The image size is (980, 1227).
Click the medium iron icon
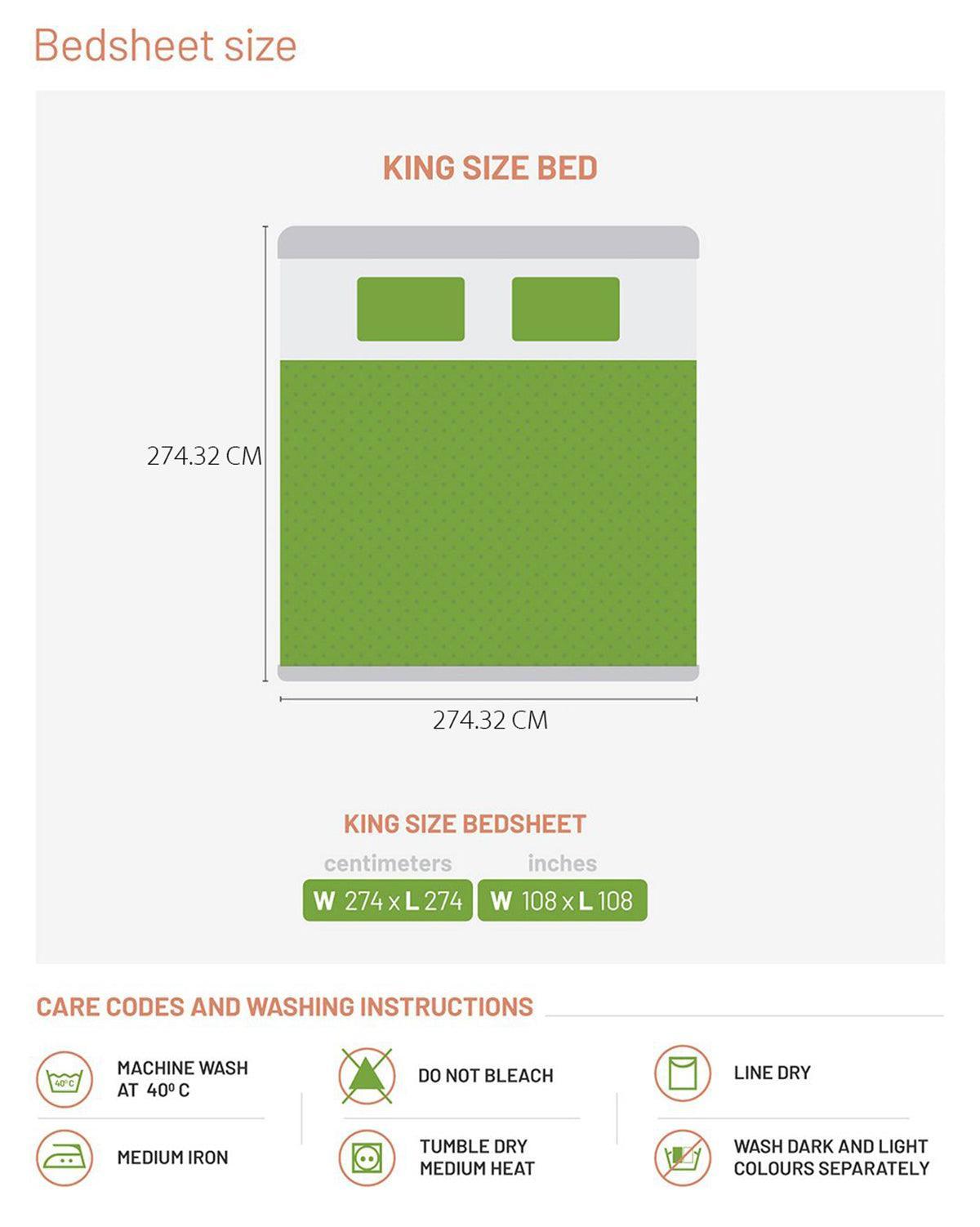(65, 1158)
